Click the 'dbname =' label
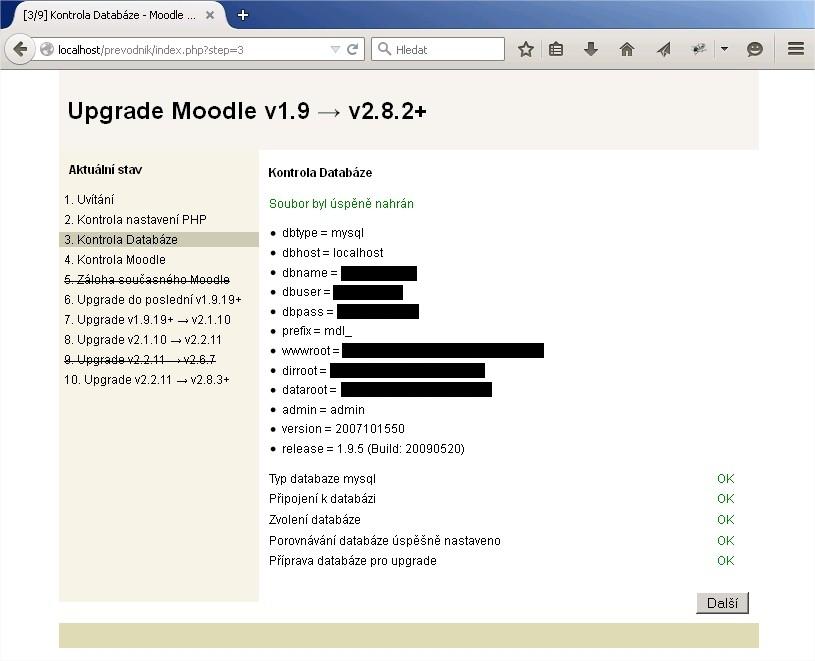Screen dimensions: 815x661 (310, 273)
